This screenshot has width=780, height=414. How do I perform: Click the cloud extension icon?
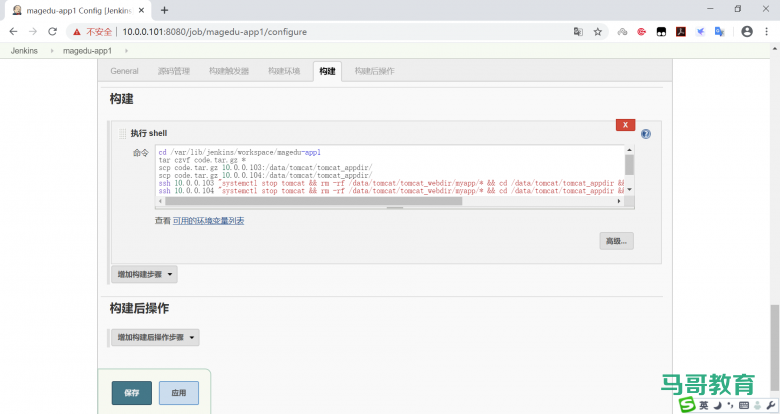pyautogui.click(x=622, y=32)
